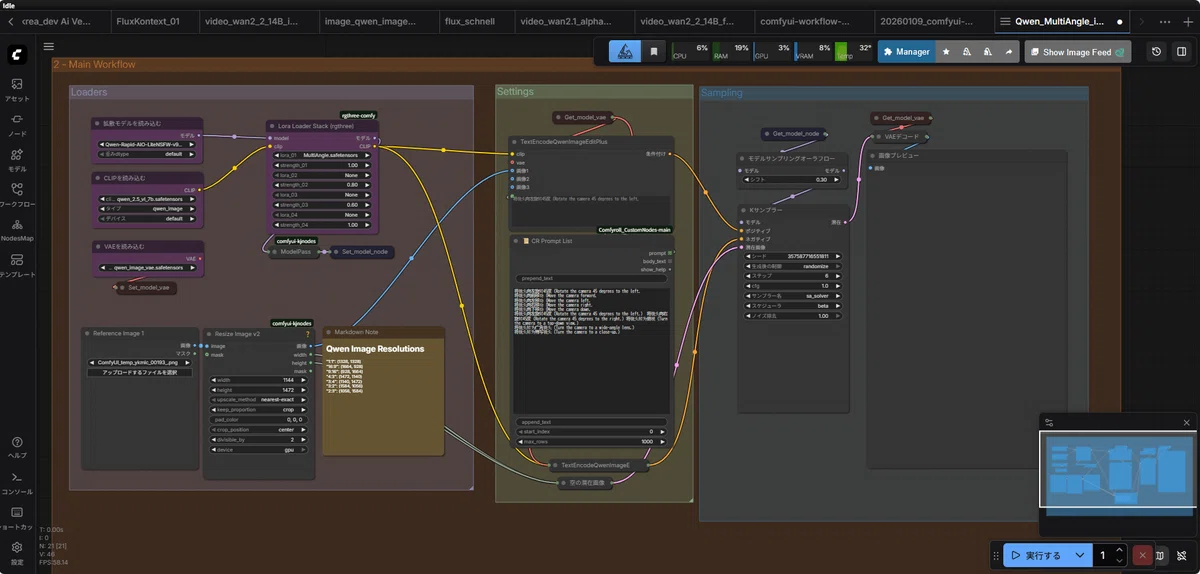
Task: Open the Node library (ノード) sidebar panel
Action: (x=16, y=124)
